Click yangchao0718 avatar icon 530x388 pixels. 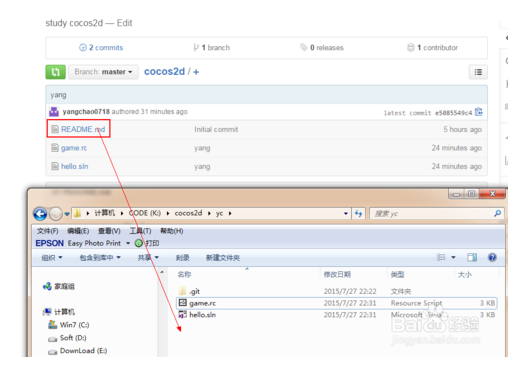pyautogui.click(x=54, y=112)
